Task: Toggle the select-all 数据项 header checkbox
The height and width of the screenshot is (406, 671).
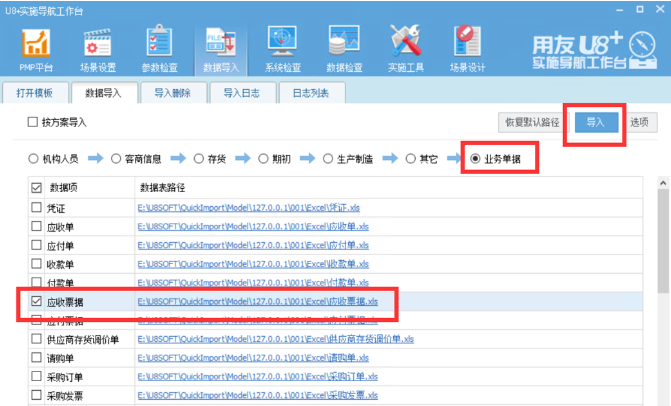Action: (36, 187)
